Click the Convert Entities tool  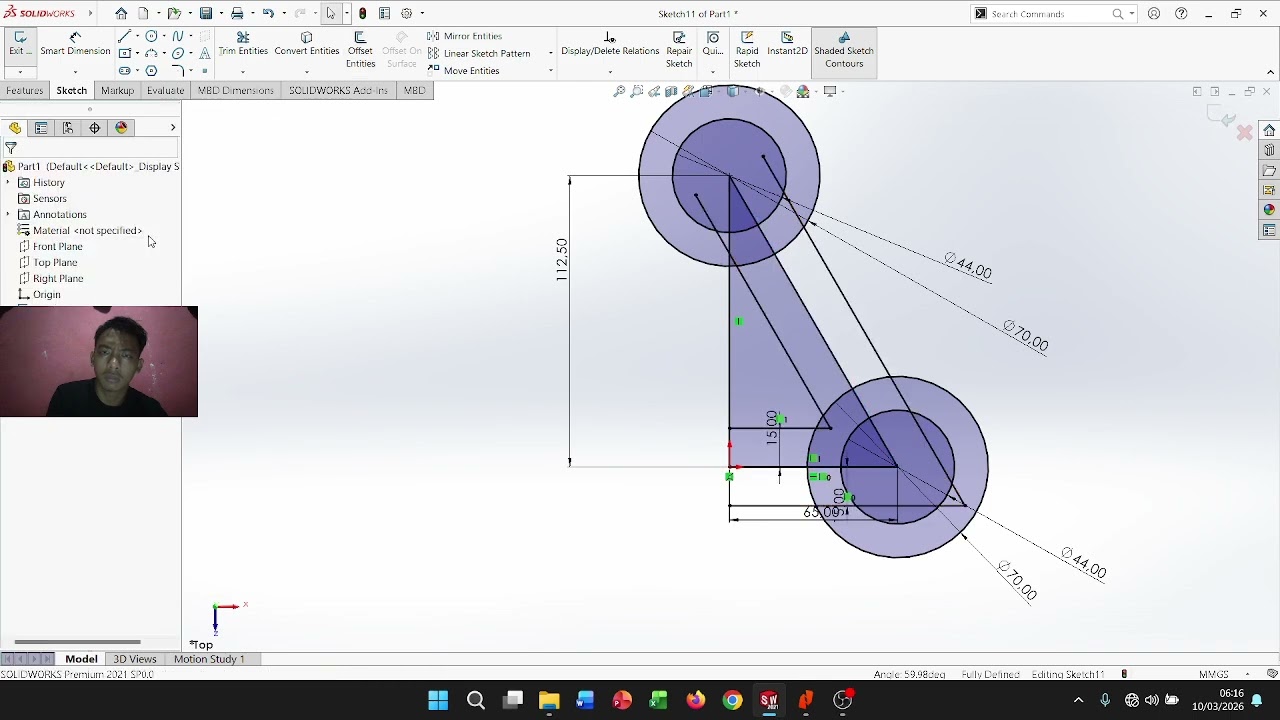pyautogui.click(x=307, y=44)
